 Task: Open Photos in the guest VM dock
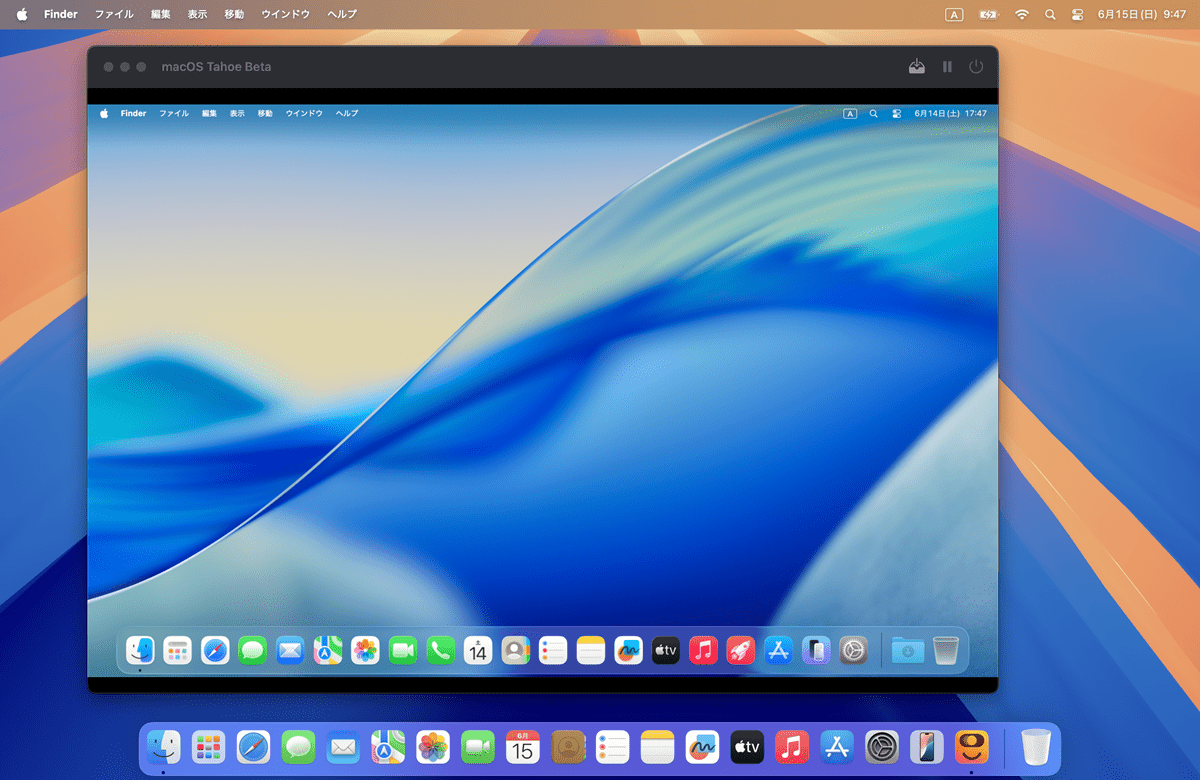click(365, 651)
